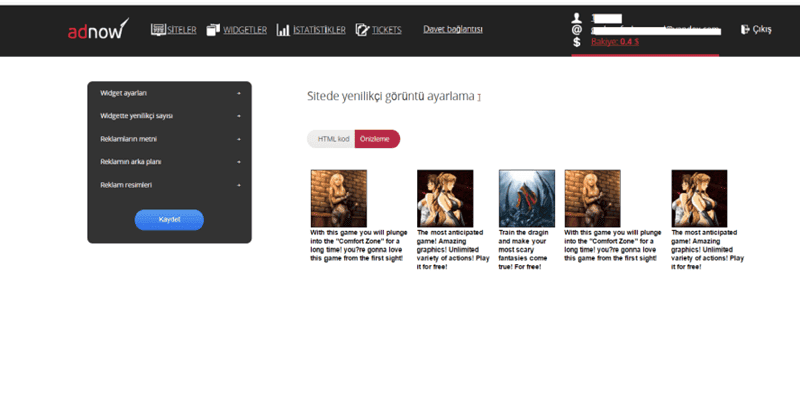
Task: Click the Çıkış logout door icon
Action: (x=744, y=29)
